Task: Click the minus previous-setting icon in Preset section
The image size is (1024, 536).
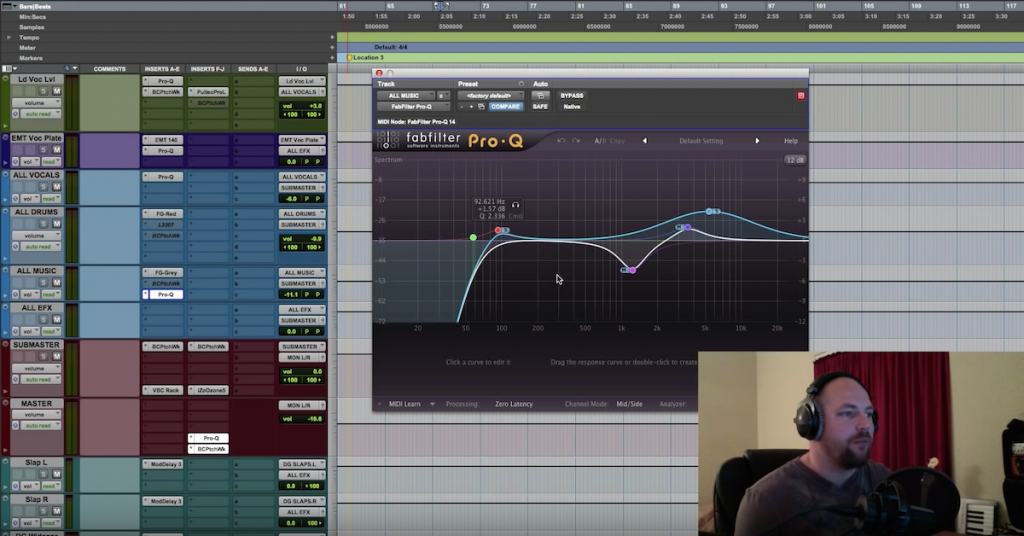Action: click(x=462, y=106)
